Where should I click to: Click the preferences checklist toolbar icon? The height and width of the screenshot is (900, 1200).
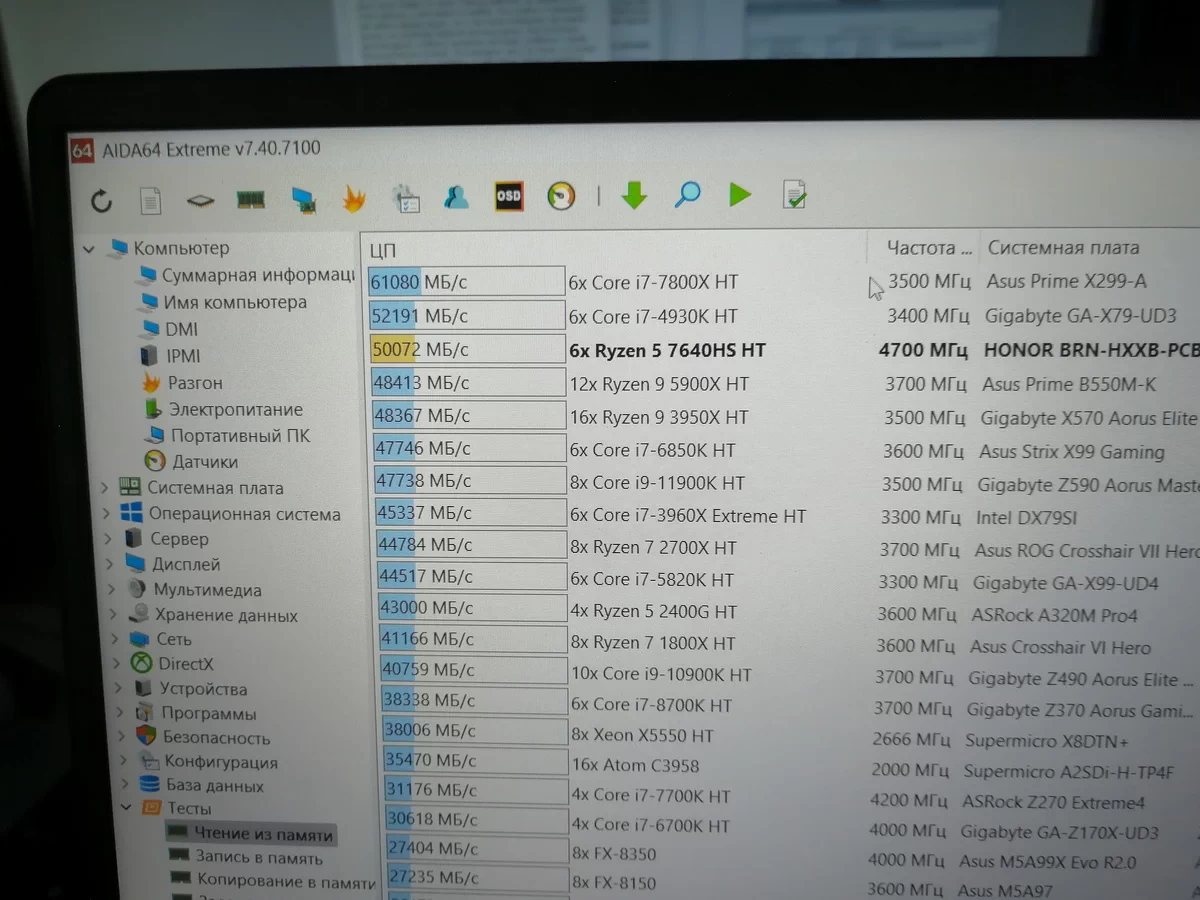pyautogui.click(x=406, y=197)
